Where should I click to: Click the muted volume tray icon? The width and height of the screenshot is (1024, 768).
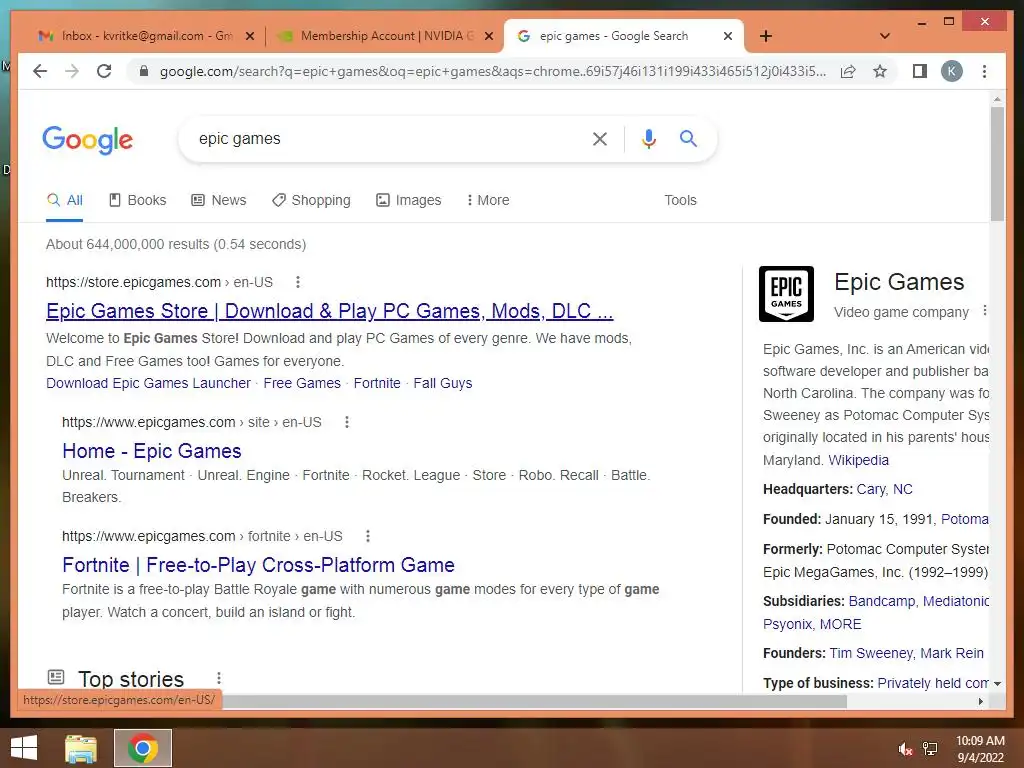click(904, 749)
